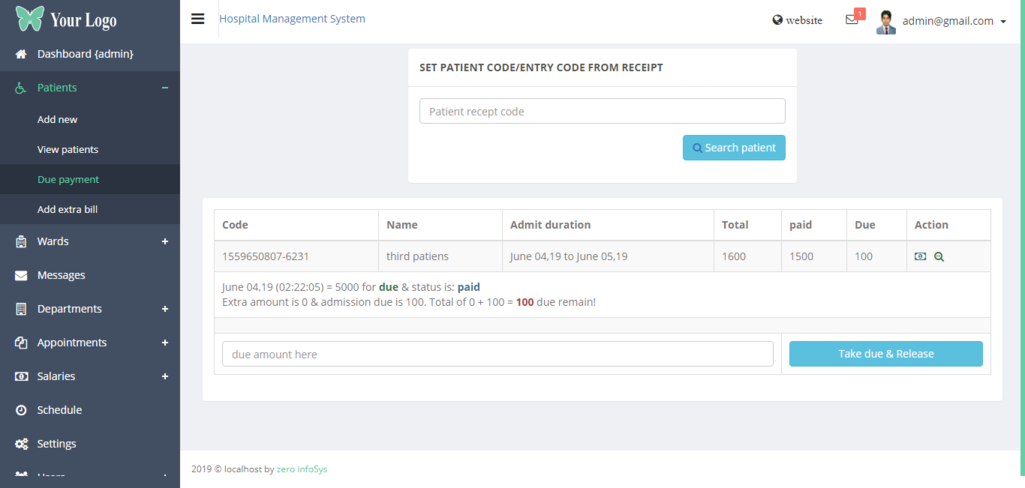This screenshot has height=488, width=1025.
Task: Open the Messages sidebar item
Action: click(x=61, y=275)
